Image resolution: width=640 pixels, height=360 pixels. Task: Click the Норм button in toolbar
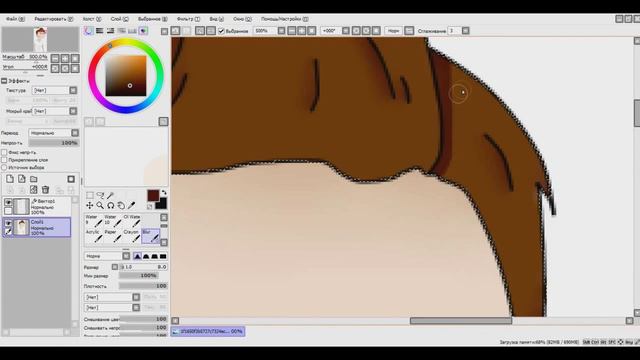tap(393, 31)
